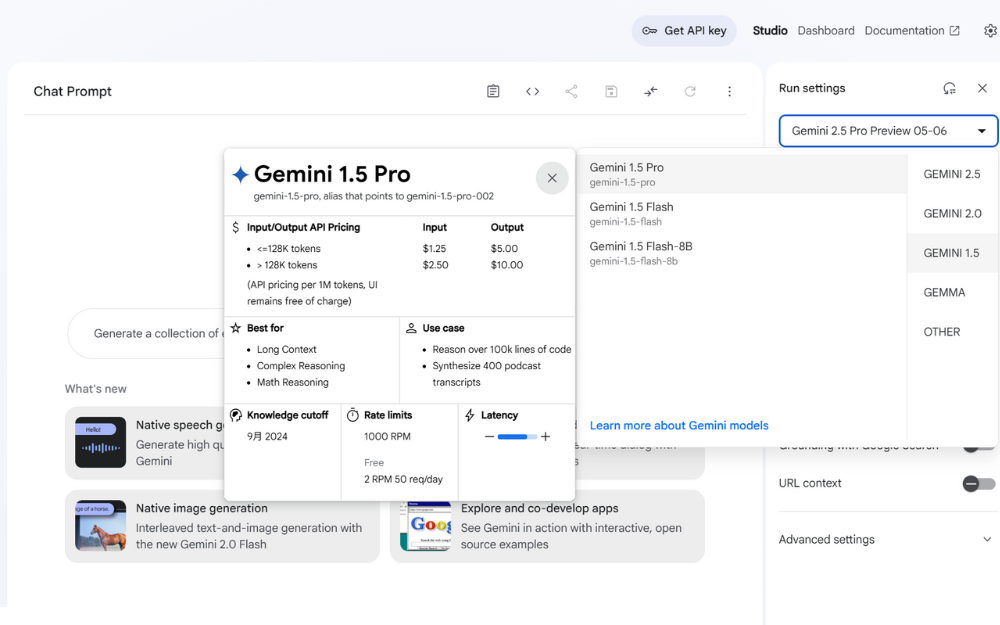The width and height of the screenshot is (1000, 625).
Task: Open the settings gear in header
Action: coord(990,31)
